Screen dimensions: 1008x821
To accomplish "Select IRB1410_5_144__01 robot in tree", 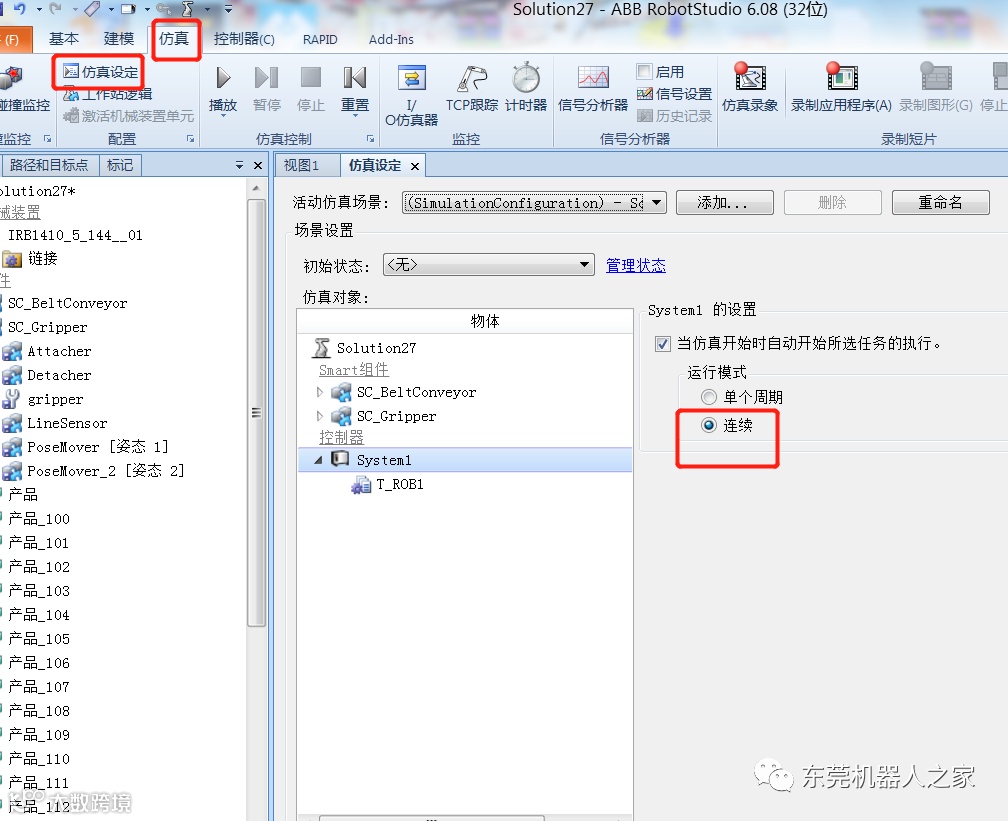I will [x=75, y=235].
